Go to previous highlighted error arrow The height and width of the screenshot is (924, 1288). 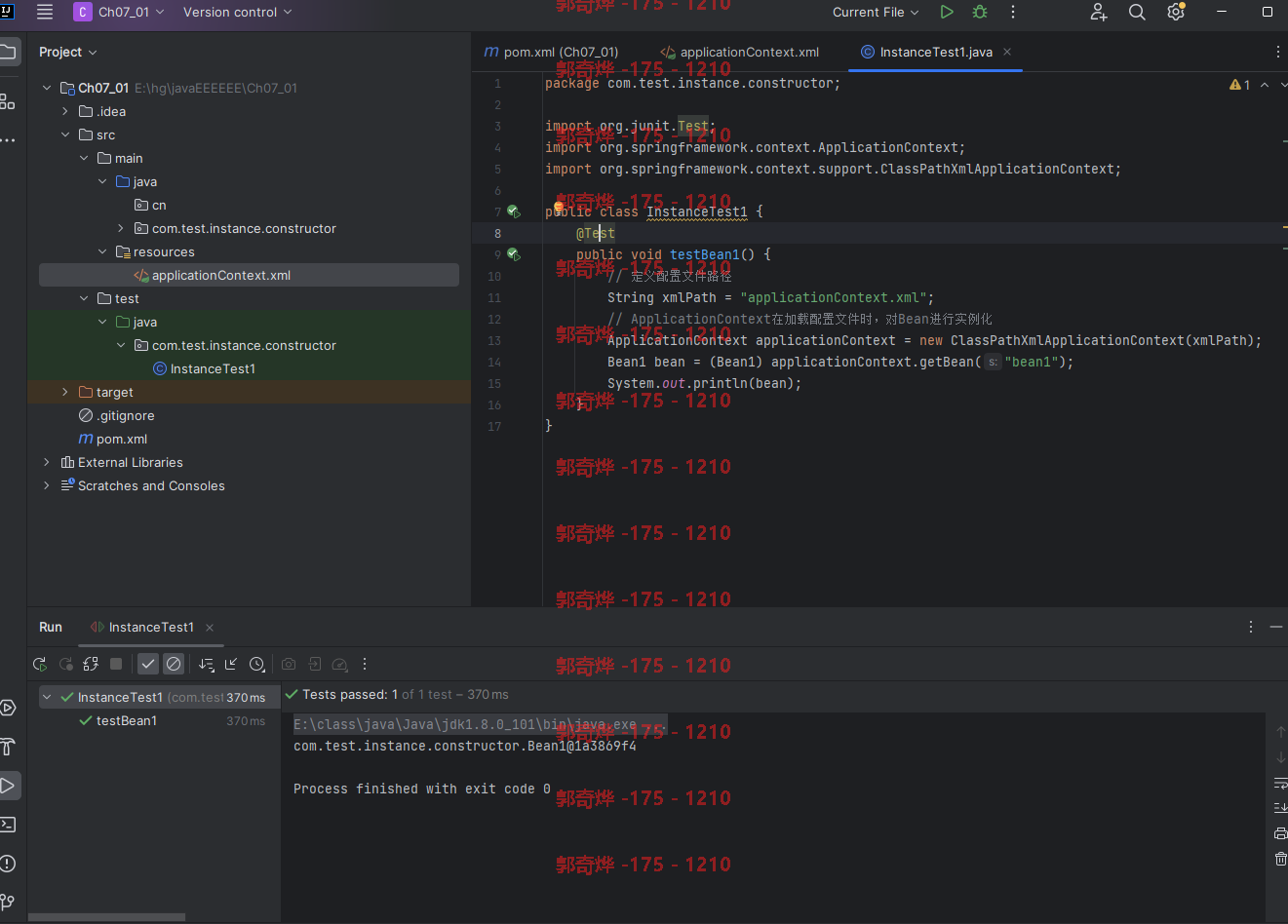click(x=1265, y=85)
